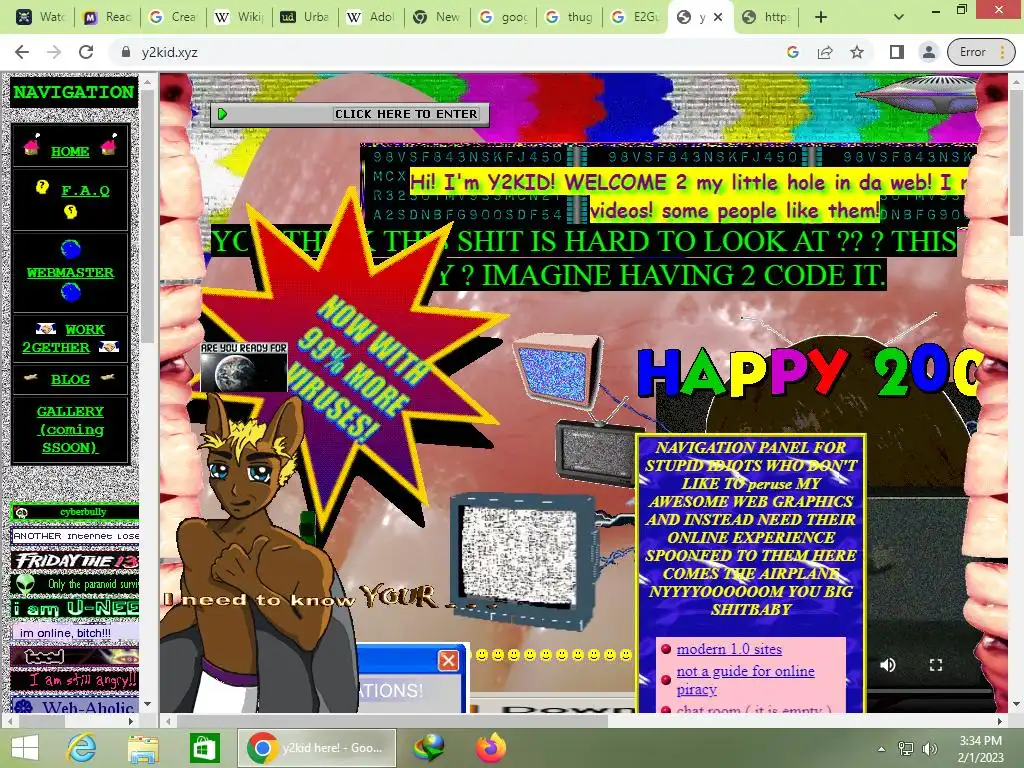This screenshot has height=768, width=1024.
Task: Click the green play arrow on the enter bar
Action: pyautogui.click(x=223, y=114)
